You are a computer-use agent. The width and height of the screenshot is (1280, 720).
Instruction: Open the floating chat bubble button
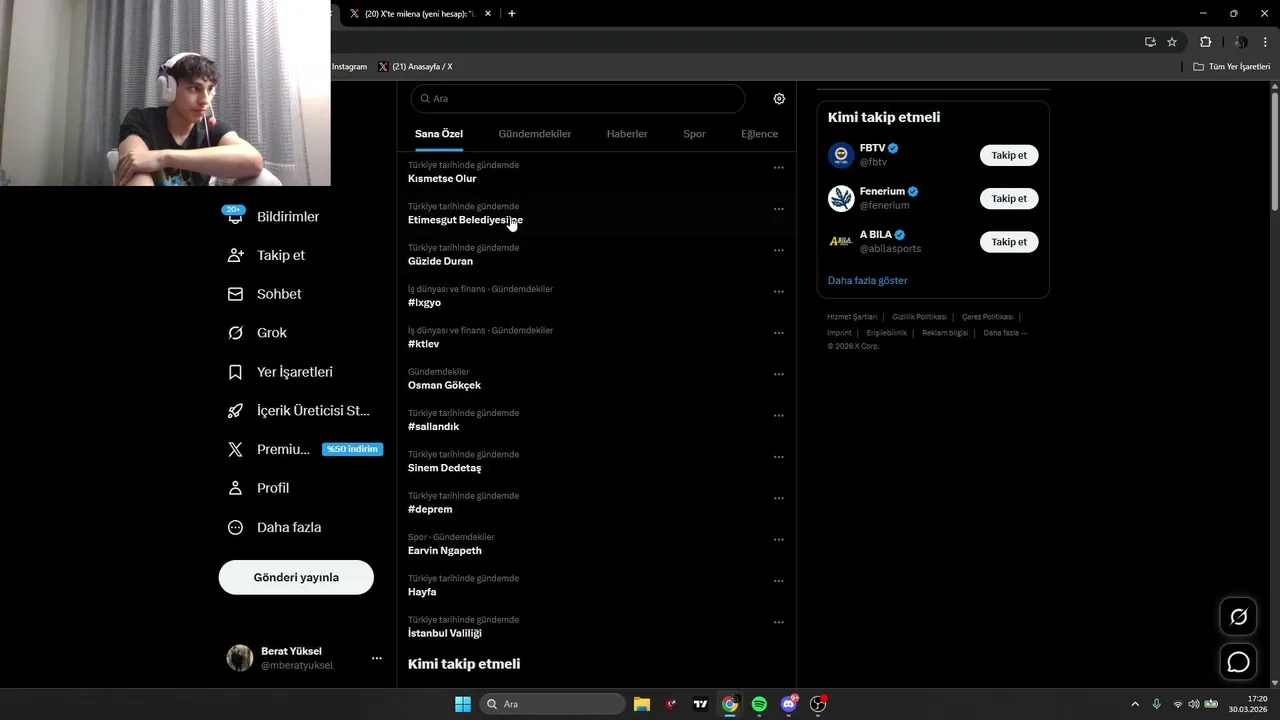[1238, 662]
